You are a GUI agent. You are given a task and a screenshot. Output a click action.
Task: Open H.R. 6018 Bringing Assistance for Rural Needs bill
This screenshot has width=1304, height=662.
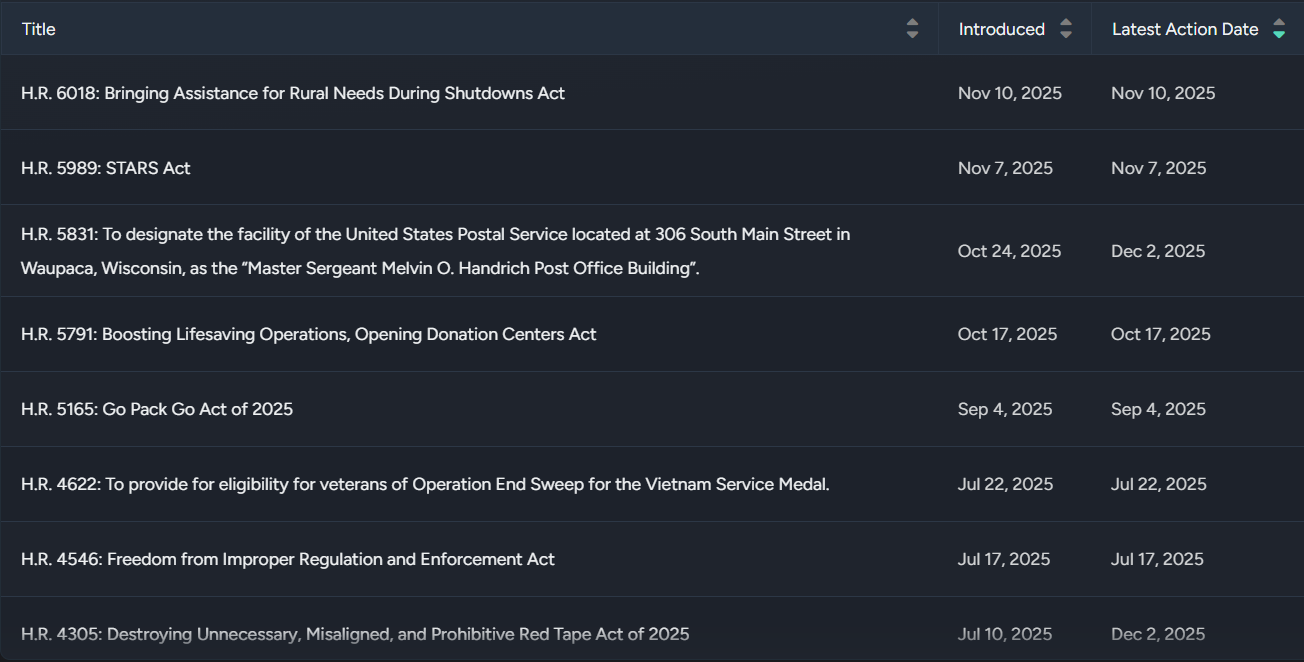(293, 93)
